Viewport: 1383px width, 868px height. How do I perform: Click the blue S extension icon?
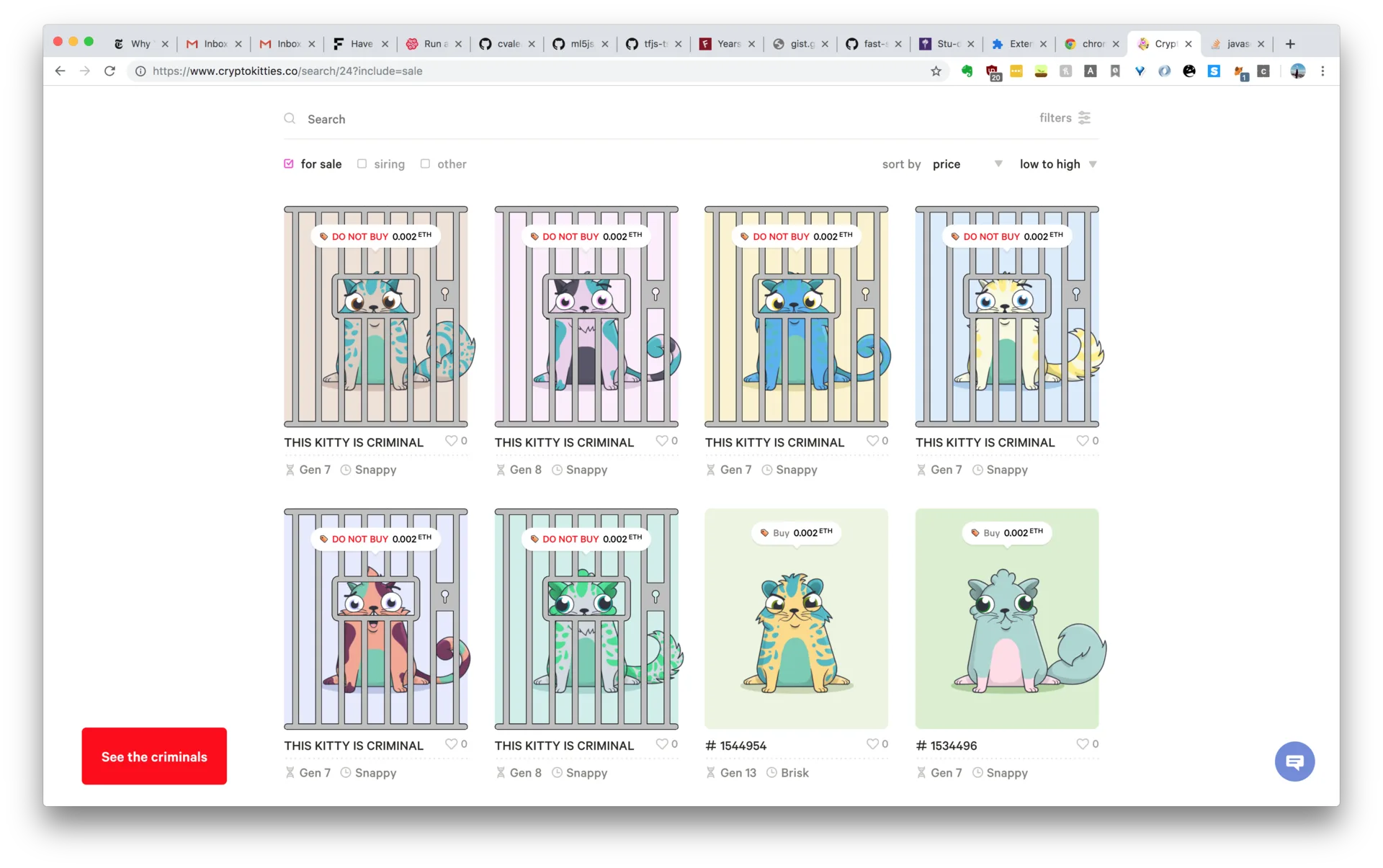pyautogui.click(x=1214, y=71)
